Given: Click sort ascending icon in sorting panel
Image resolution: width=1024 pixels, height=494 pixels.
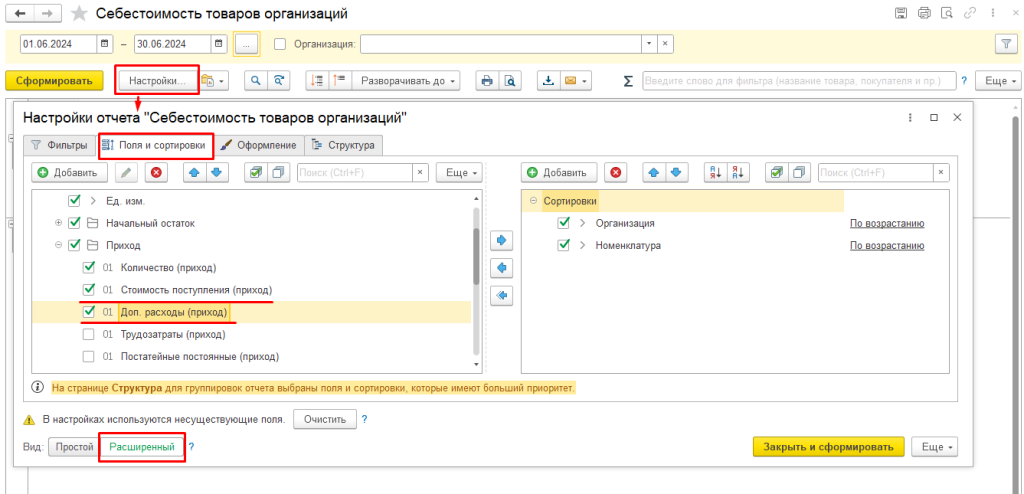Looking at the screenshot, I should (x=715, y=173).
